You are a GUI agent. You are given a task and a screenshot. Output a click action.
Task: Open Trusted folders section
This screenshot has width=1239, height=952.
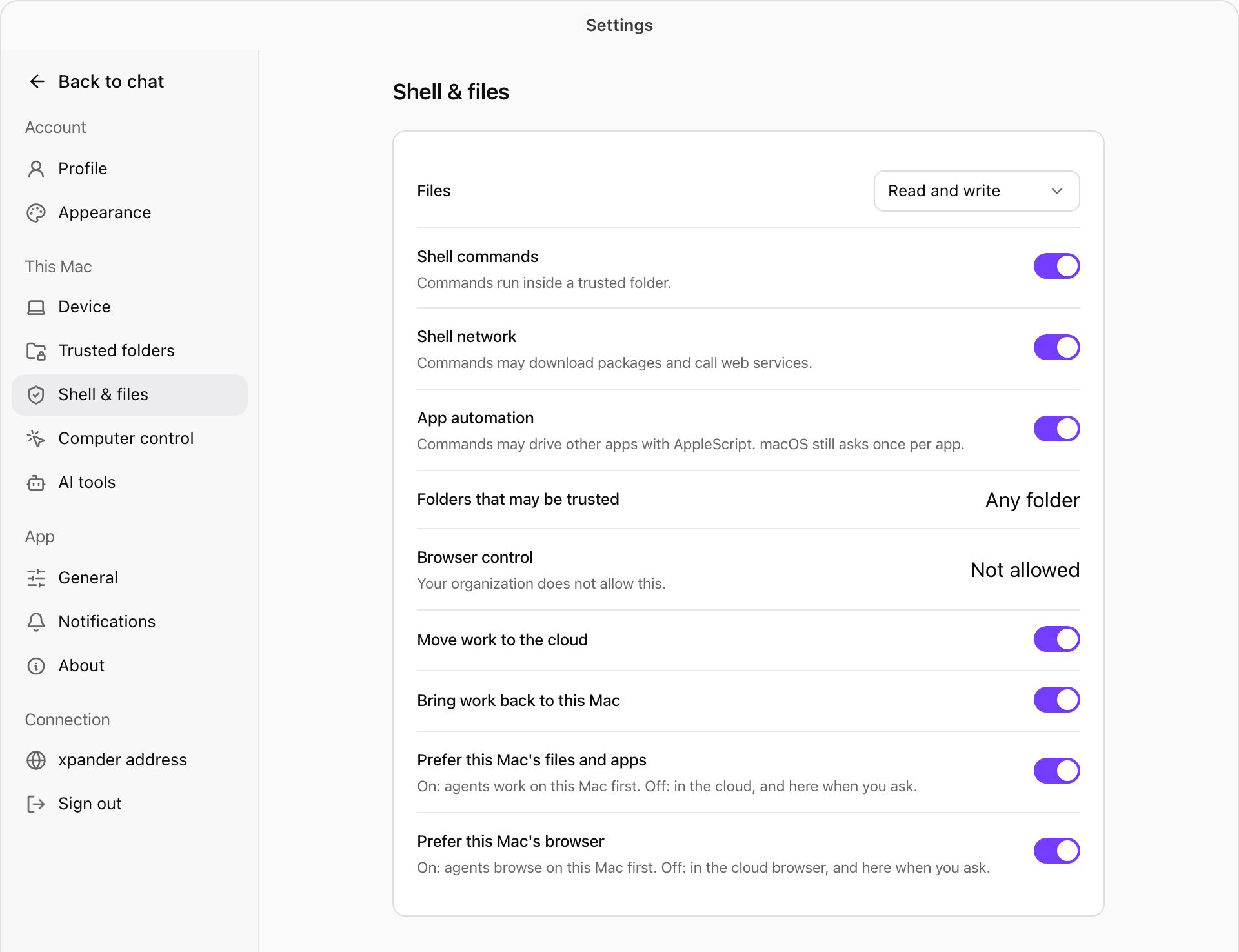[130, 351]
